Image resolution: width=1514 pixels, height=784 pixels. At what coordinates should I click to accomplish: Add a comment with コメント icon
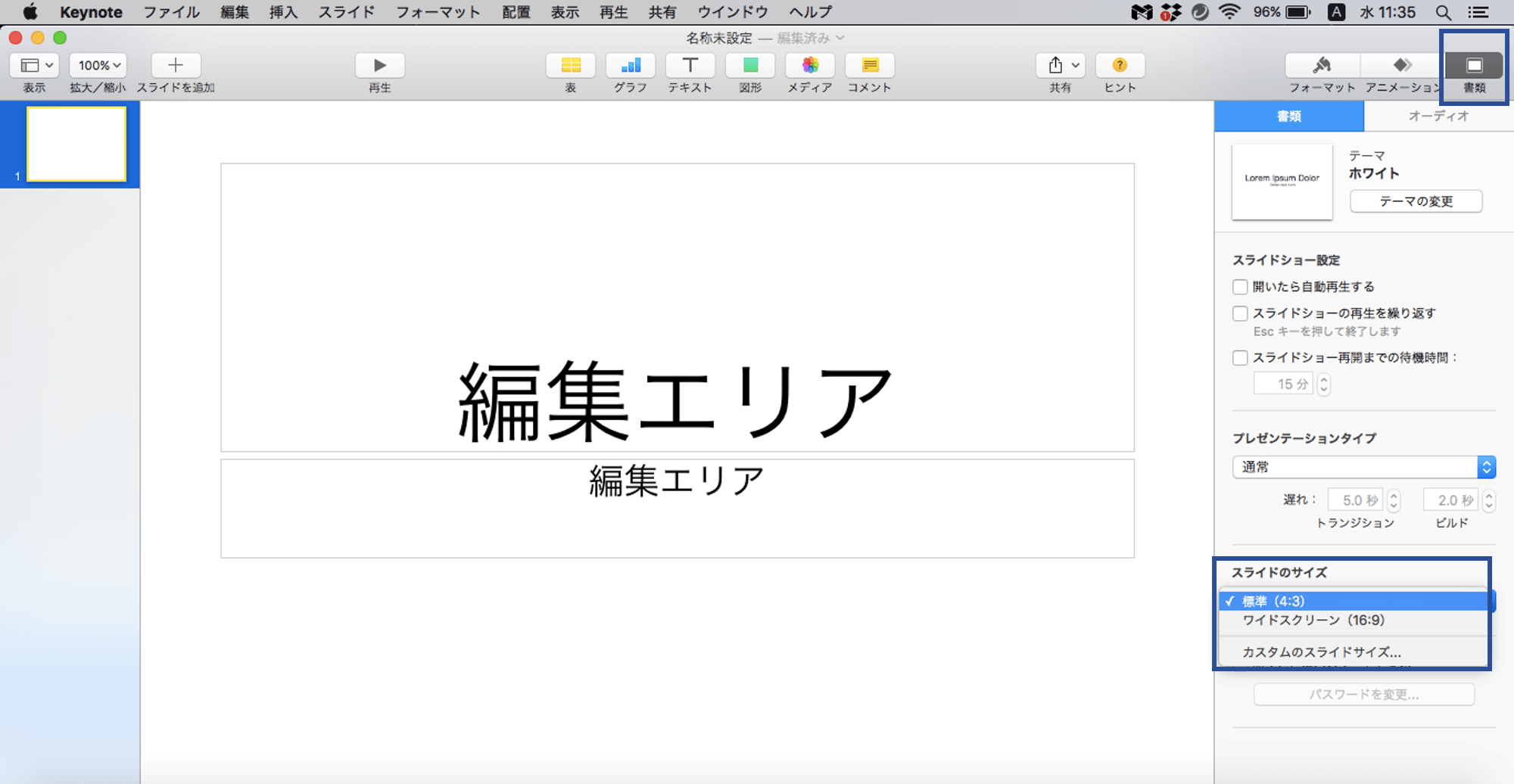[x=870, y=65]
